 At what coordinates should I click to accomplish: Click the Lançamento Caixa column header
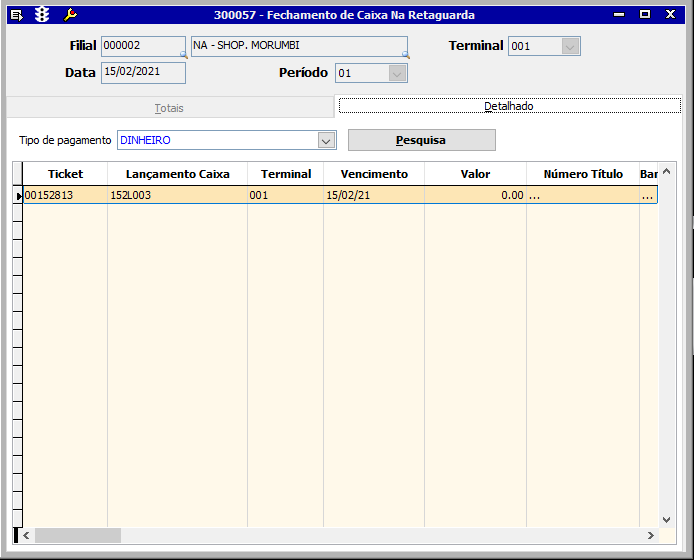(x=177, y=174)
